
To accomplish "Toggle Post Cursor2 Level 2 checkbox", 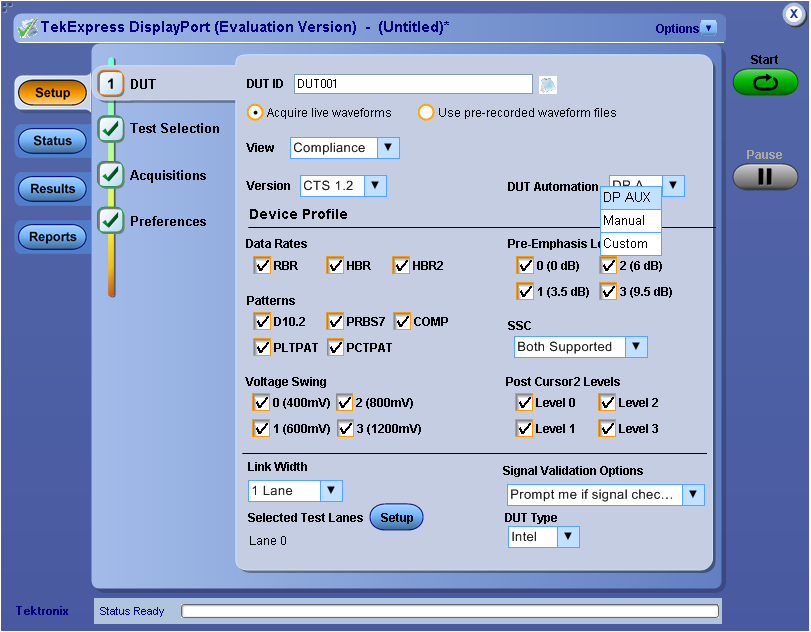I will coord(607,402).
